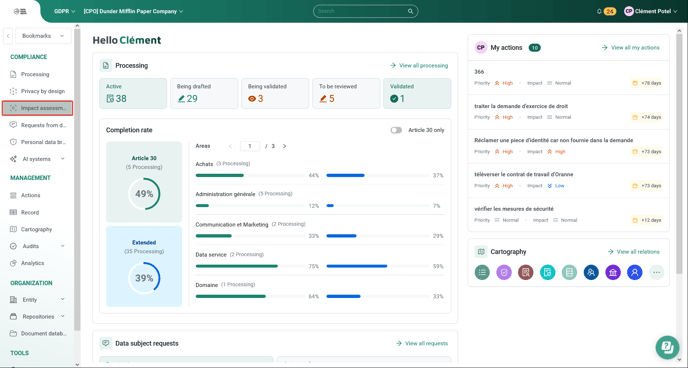688x368 pixels.
Task: Expand the Entity menu
Action: (x=62, y=300)
